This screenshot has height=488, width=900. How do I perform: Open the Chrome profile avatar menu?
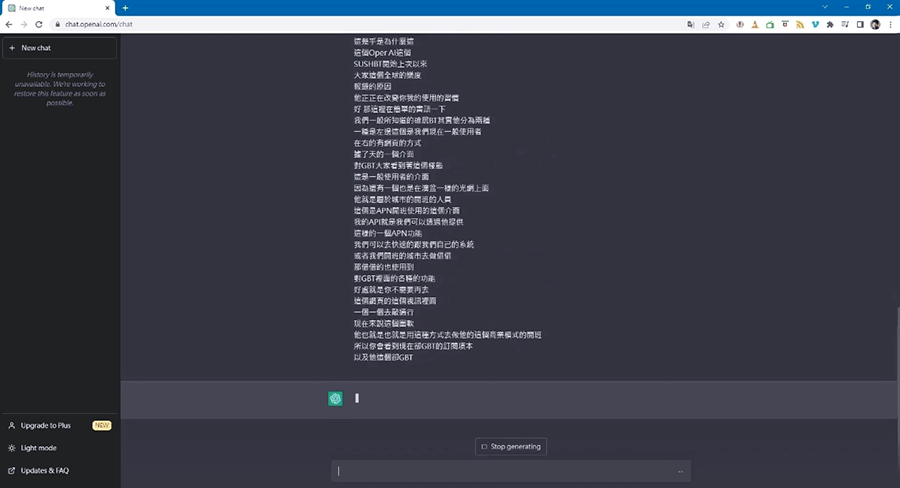875,24
